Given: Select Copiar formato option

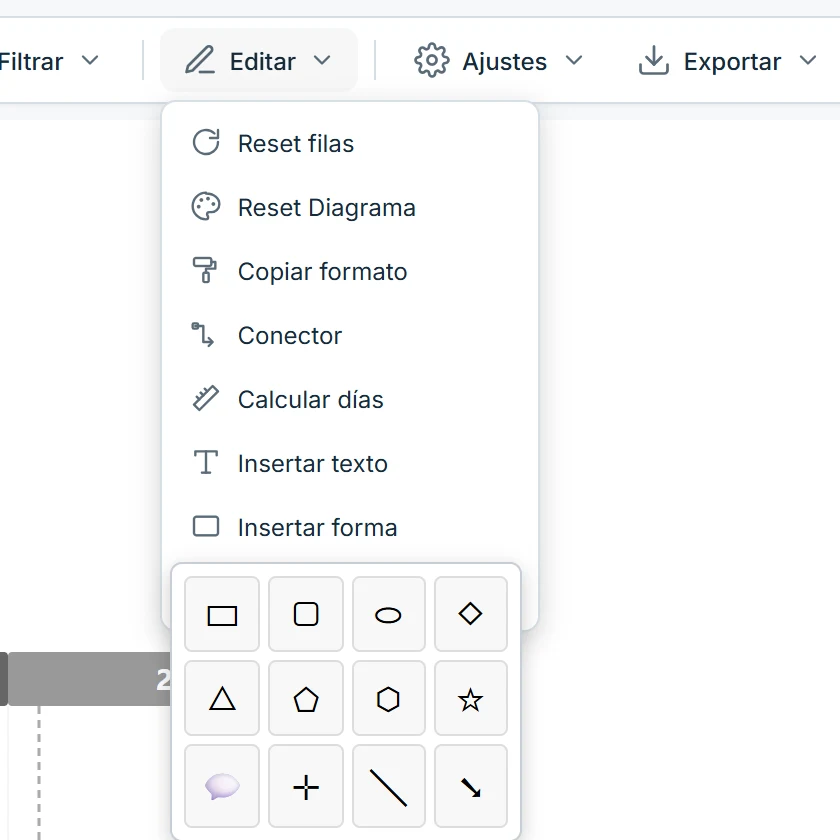Looking at the screenshot, I should coord(349,271).
